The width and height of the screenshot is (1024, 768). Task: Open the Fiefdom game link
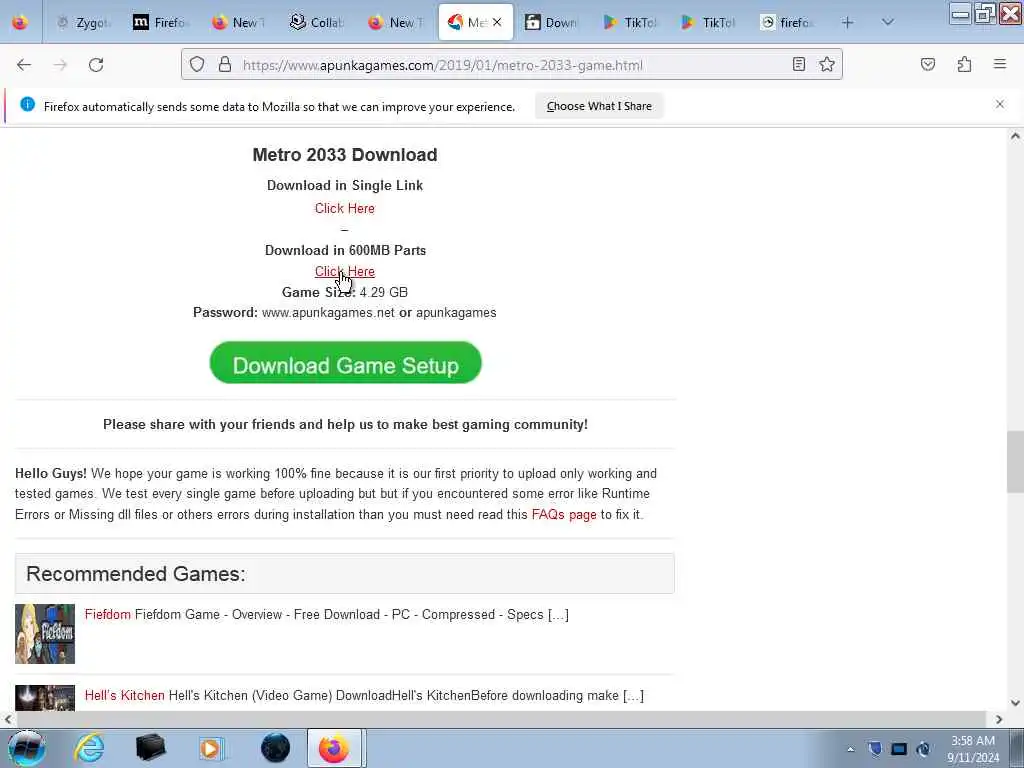tap(108, 615)
